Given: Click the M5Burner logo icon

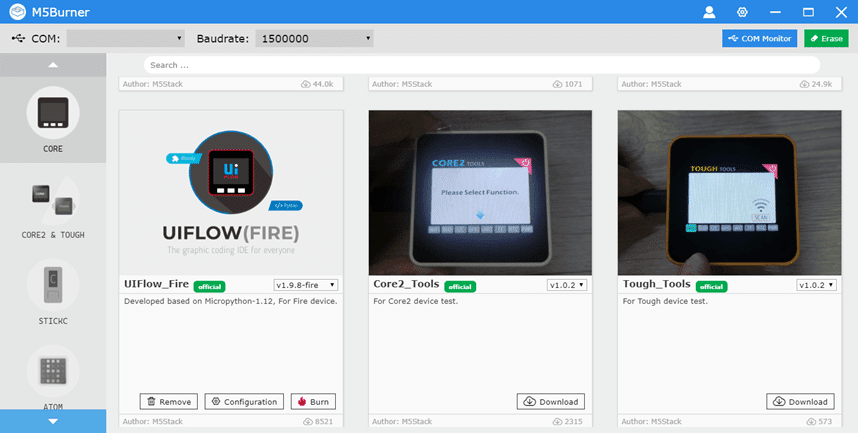Looking at the screenshot, I should coord(18,11).
